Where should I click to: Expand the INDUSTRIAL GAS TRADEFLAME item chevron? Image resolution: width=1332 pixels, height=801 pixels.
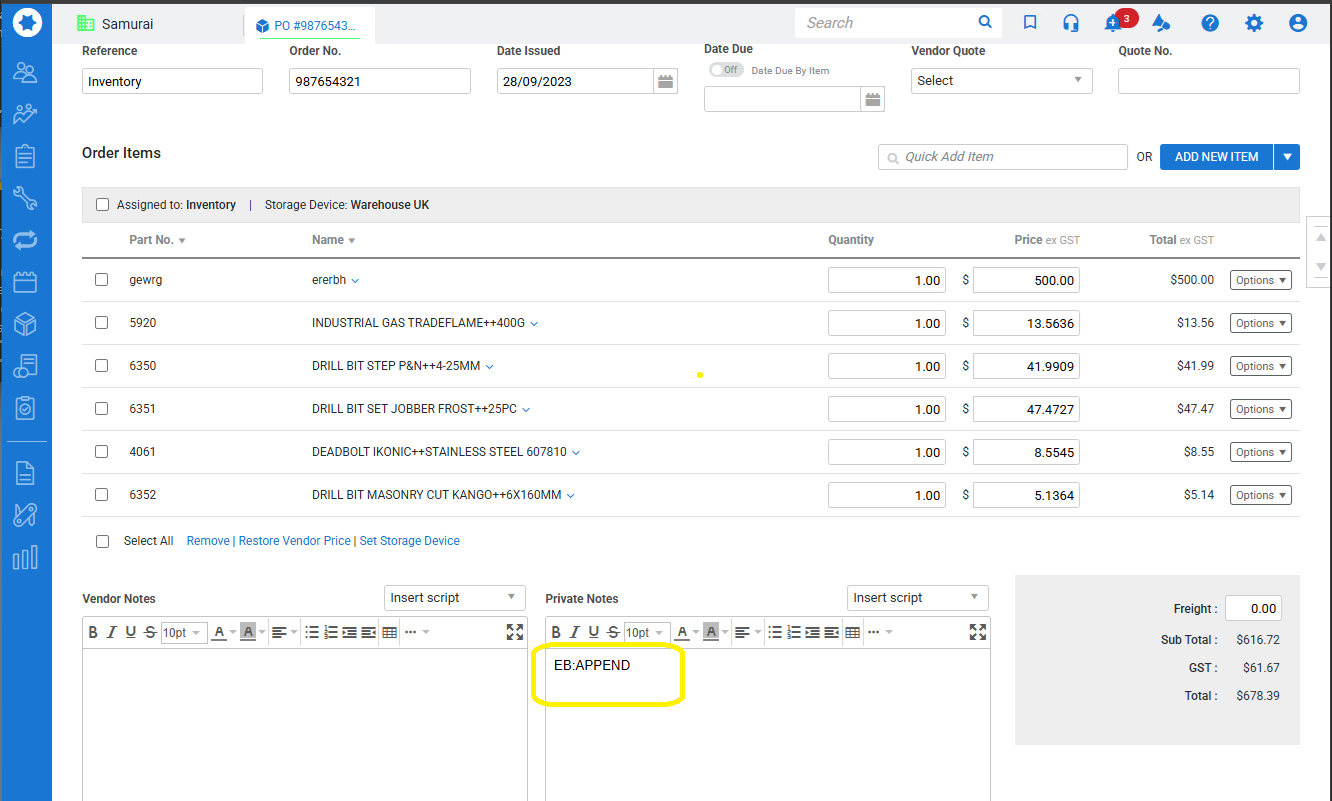point(534,324)
